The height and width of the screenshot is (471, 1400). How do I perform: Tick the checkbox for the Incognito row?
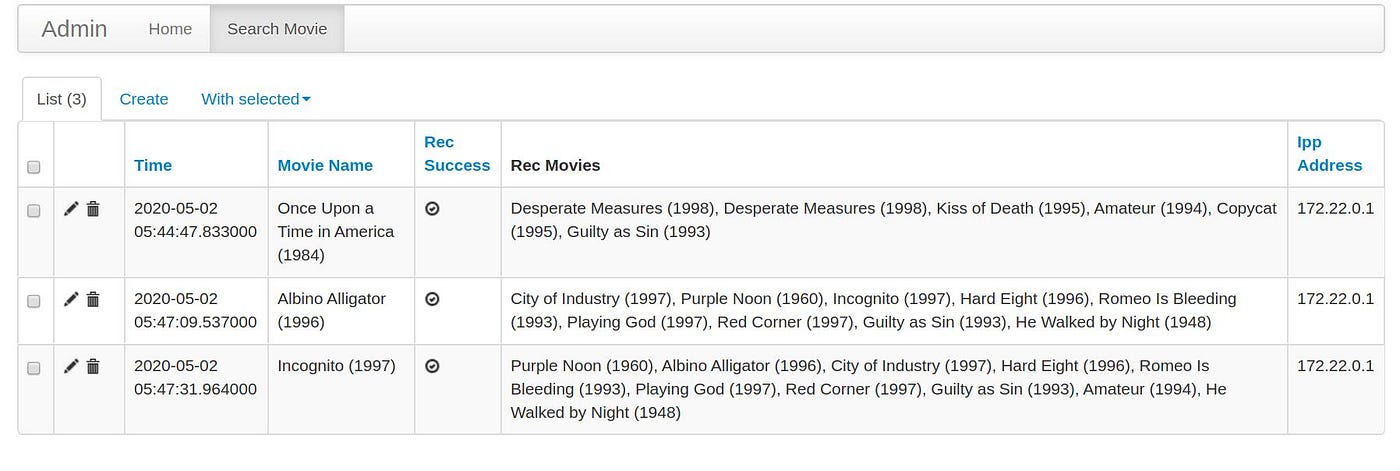pos(34,369)
